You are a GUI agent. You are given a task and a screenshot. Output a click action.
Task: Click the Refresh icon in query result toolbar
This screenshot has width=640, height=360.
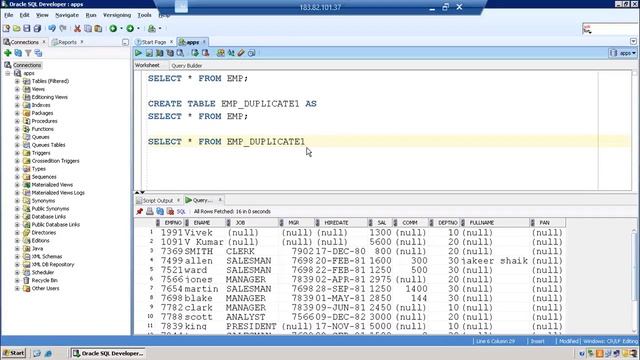click(160, 211)
